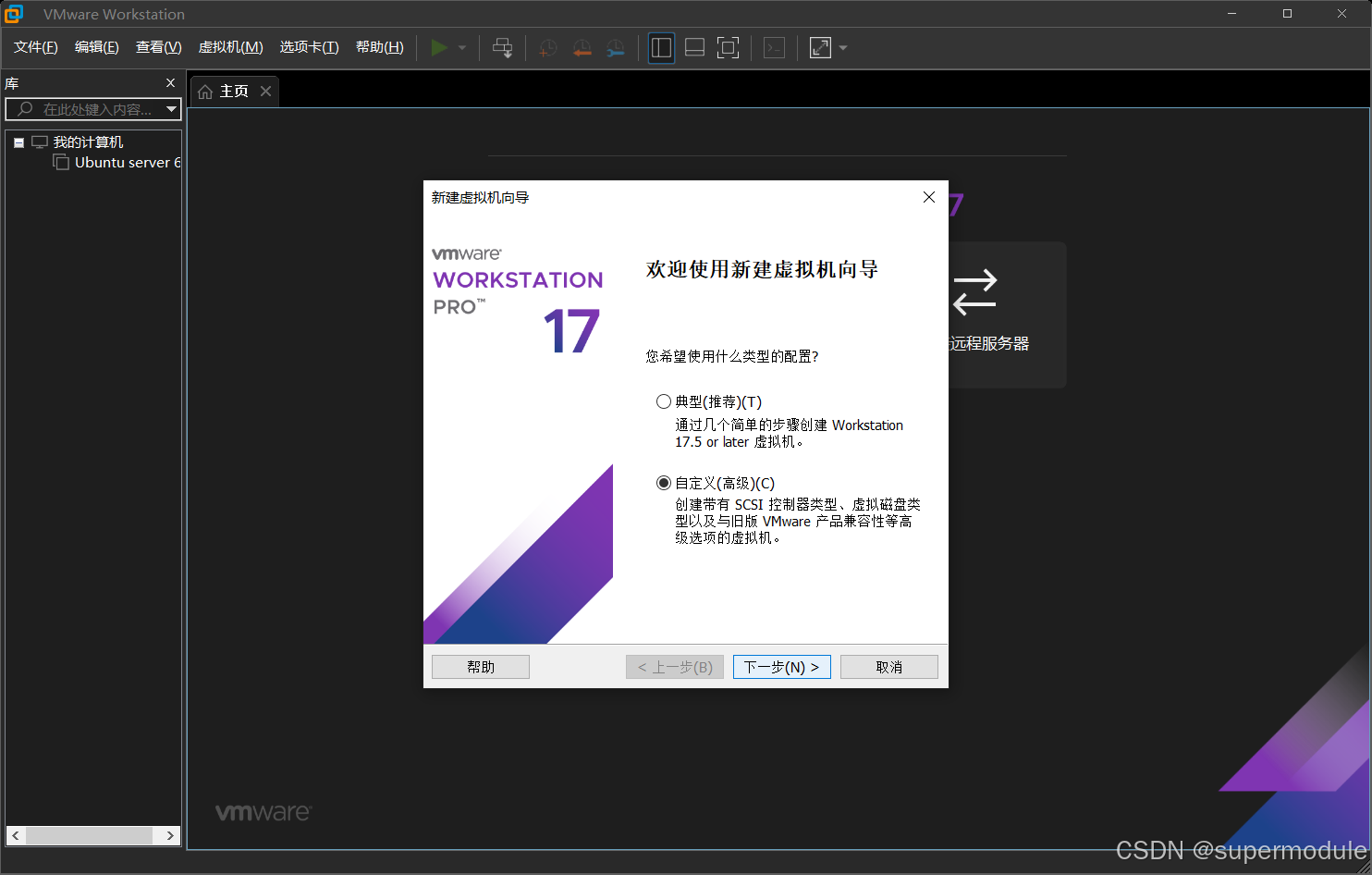Image resolution: width=1372 pixels, height=875 pixels.
Task: Open the stretch display dropdown arrow
Action: pos(843,48)
